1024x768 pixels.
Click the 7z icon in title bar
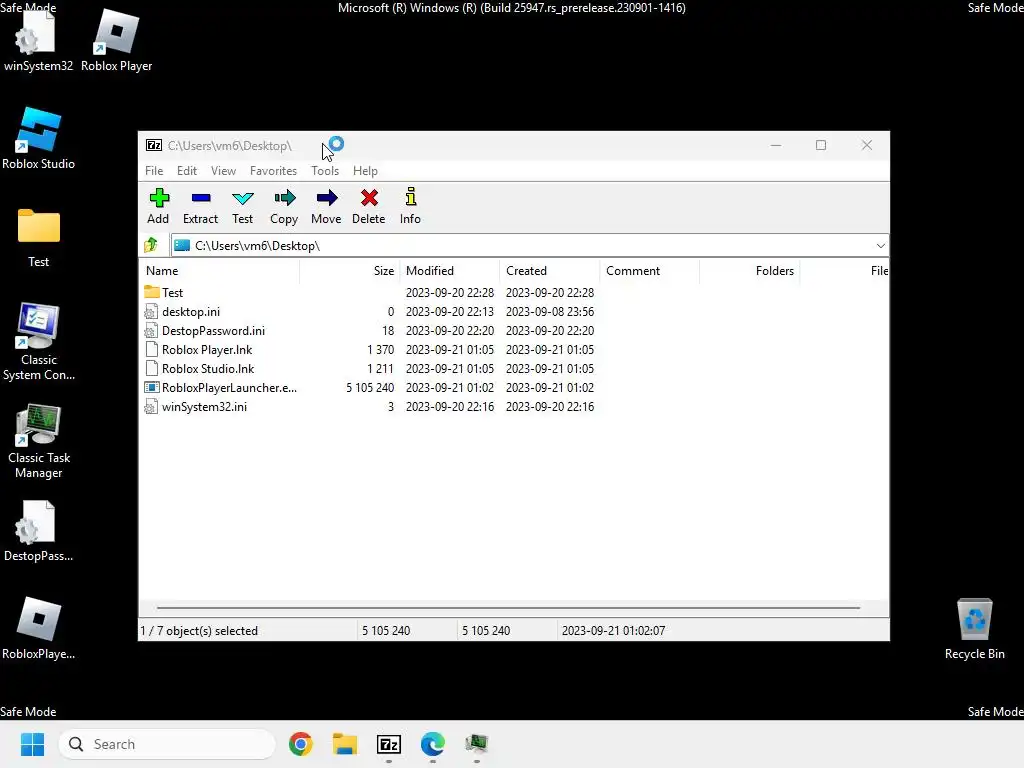click(x=154, y=145)
